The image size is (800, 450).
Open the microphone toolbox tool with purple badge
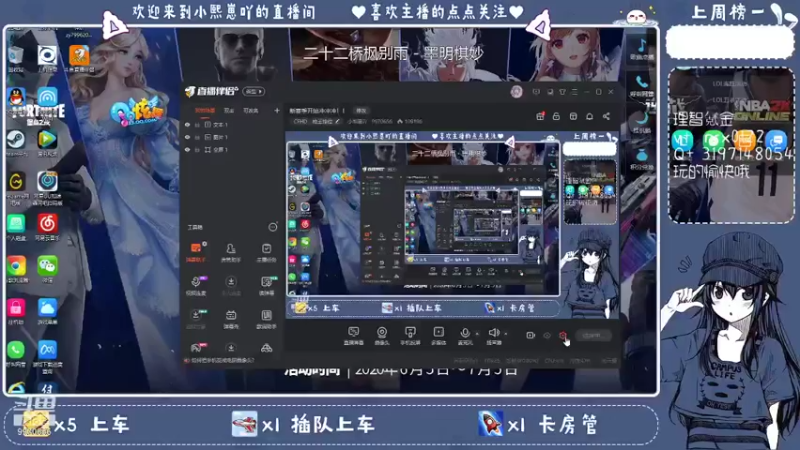click(x=196, y=285)
